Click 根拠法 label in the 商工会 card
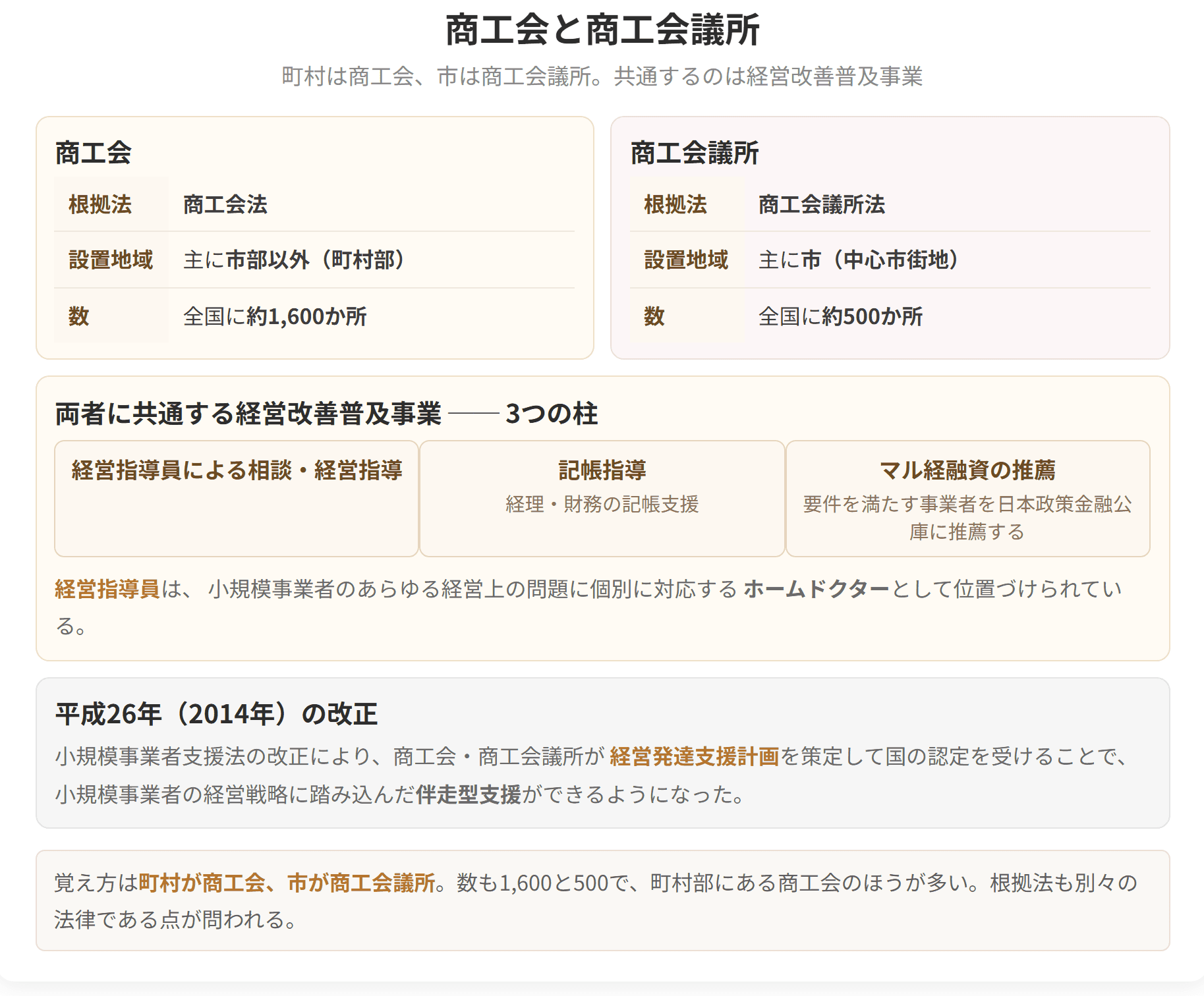 coord(100,204)
